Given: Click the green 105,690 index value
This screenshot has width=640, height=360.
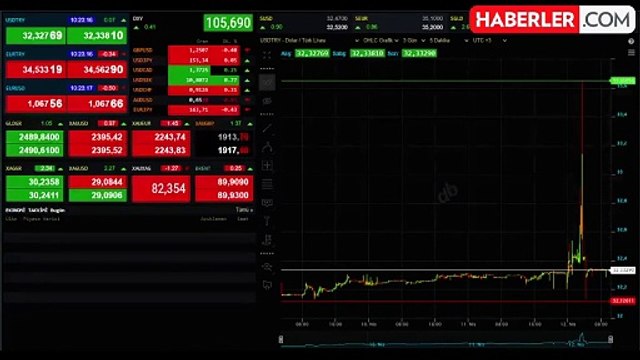Looking at the screenshot, I should (228, 23).
